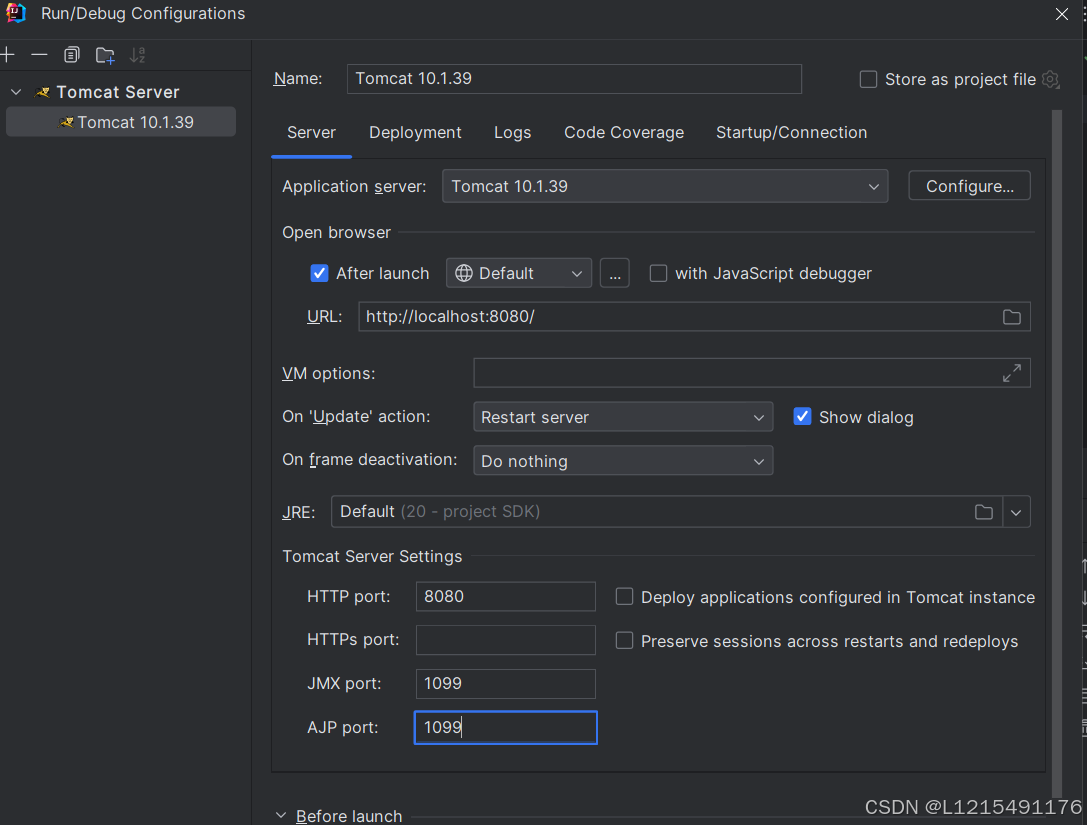Open the Default browser dropdown
The width and height of the screenshot is (1087, 825).
pyautogui.click(x=519, y=273)
